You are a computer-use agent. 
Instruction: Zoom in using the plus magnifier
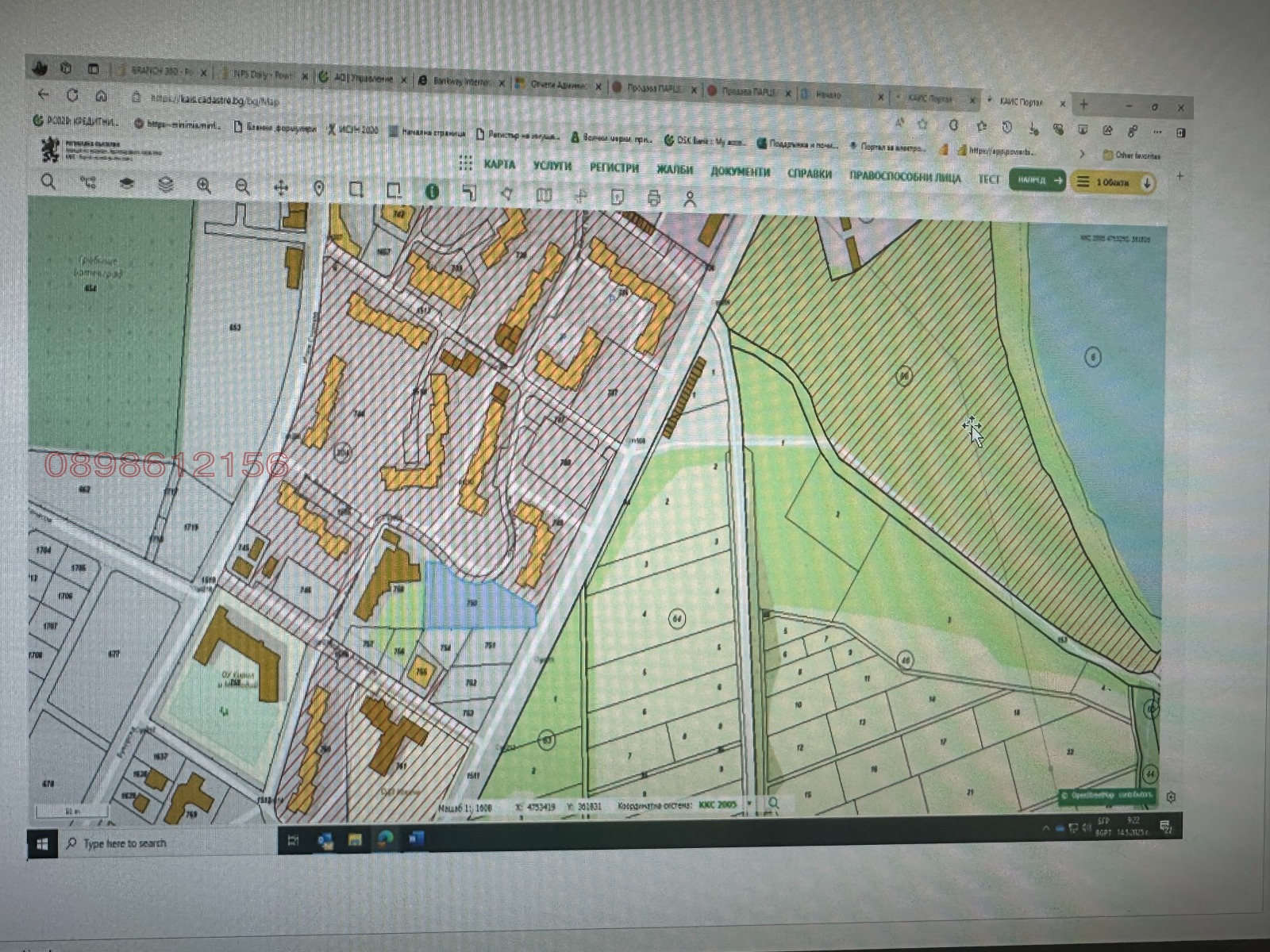[x=204, y=186]
